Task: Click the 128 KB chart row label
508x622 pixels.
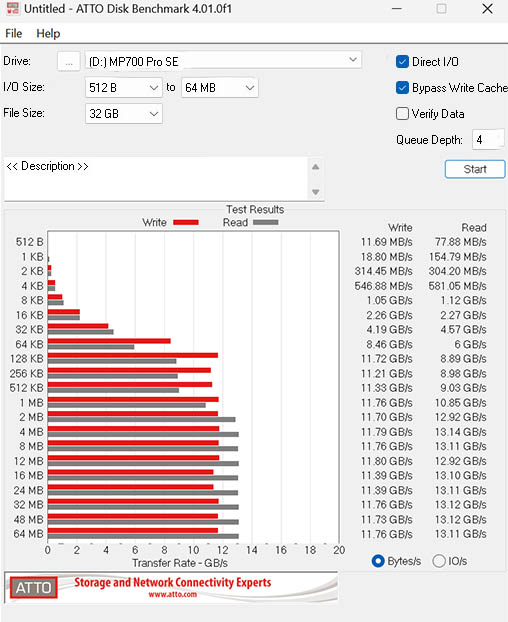Action: point(26,359)
